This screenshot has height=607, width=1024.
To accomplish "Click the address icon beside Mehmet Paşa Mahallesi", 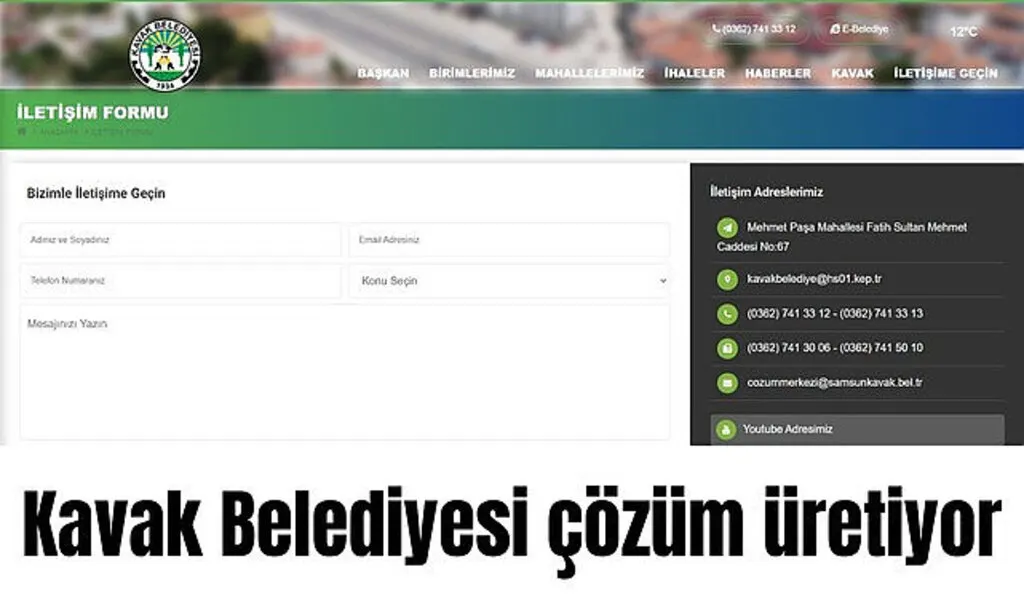I will click(727, 227).
